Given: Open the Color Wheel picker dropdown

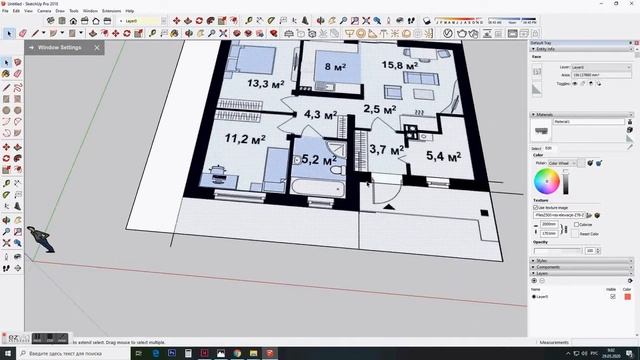Looking at the screenshot, I should coord(562,163).
